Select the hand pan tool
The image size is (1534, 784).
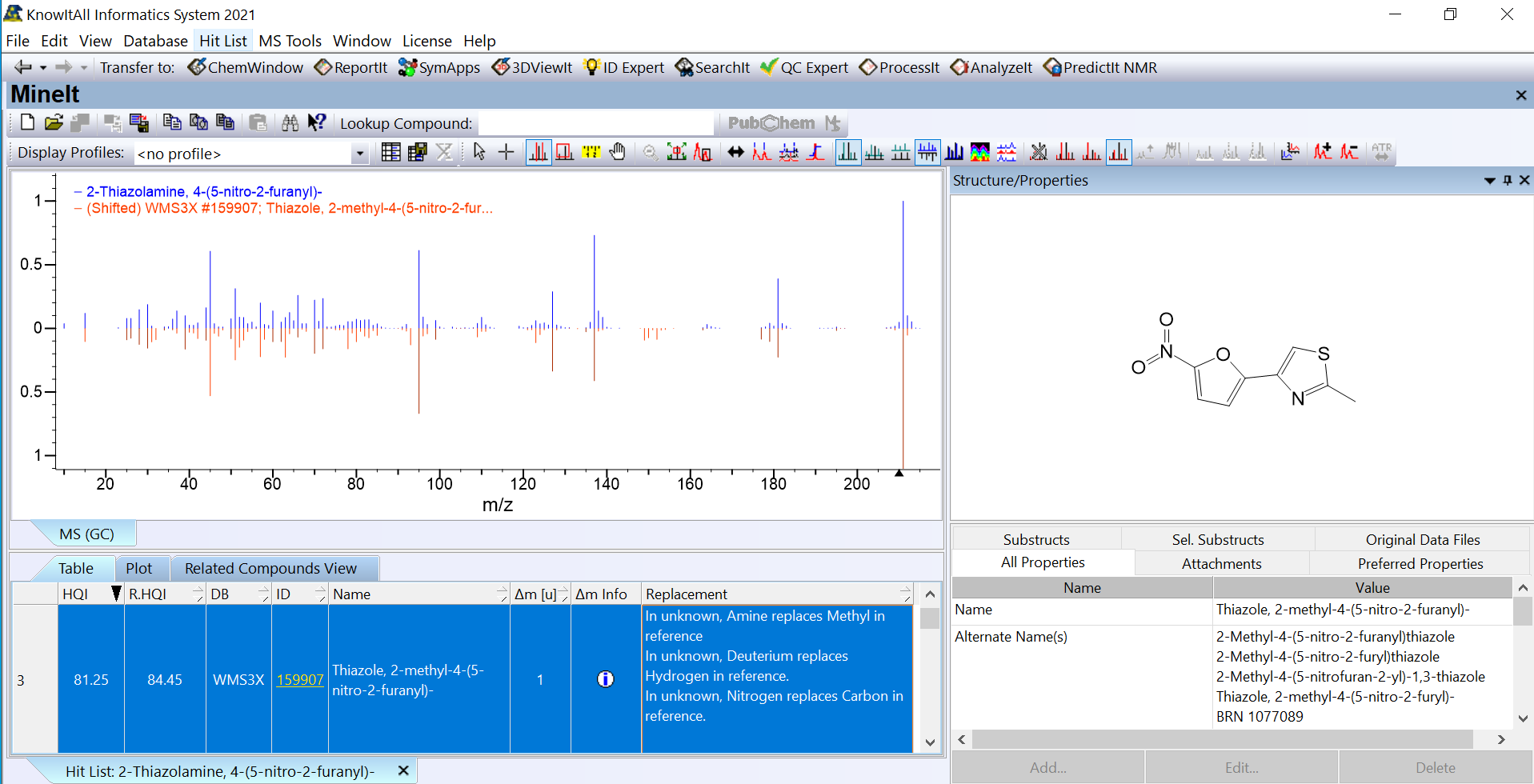(617, 152)
